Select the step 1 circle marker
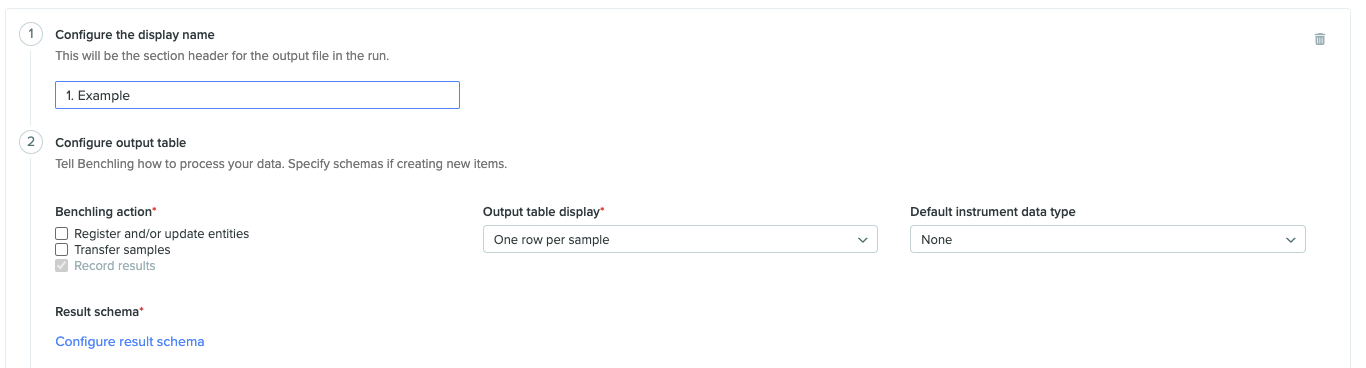1366x368 pixels. (x=31, y=35)
